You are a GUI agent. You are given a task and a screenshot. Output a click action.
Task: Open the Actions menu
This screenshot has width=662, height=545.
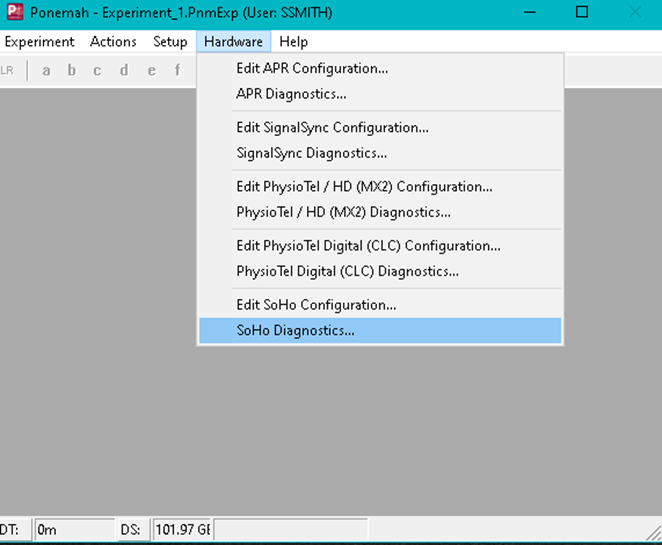113,42
